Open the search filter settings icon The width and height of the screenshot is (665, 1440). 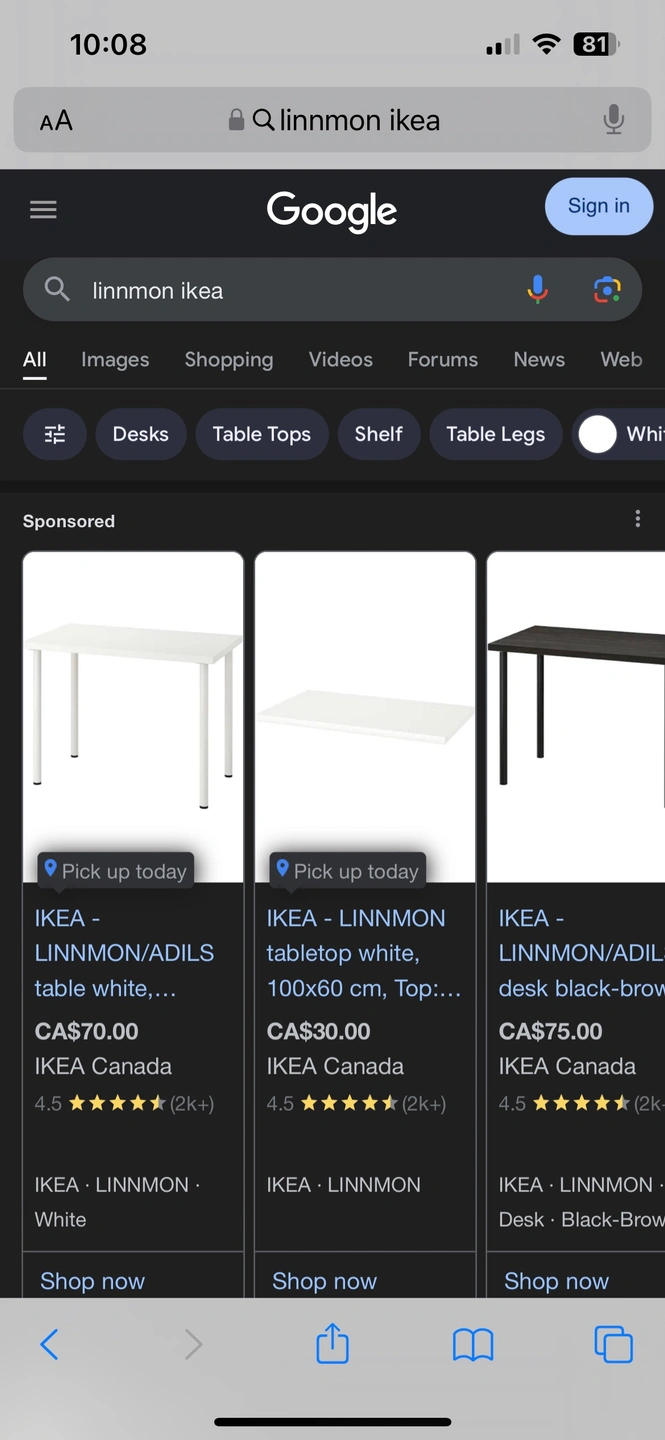click(x=55, y=434)
